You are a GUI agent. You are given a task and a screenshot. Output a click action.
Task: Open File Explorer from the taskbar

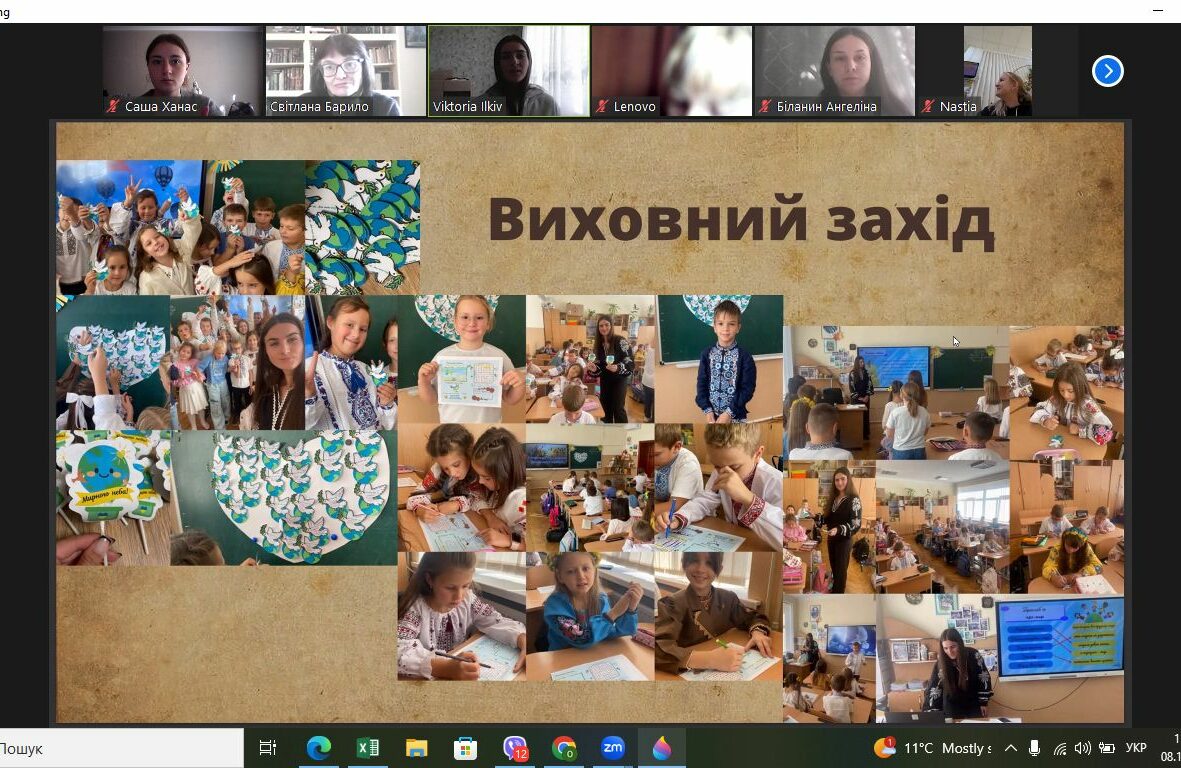(417, 747)
